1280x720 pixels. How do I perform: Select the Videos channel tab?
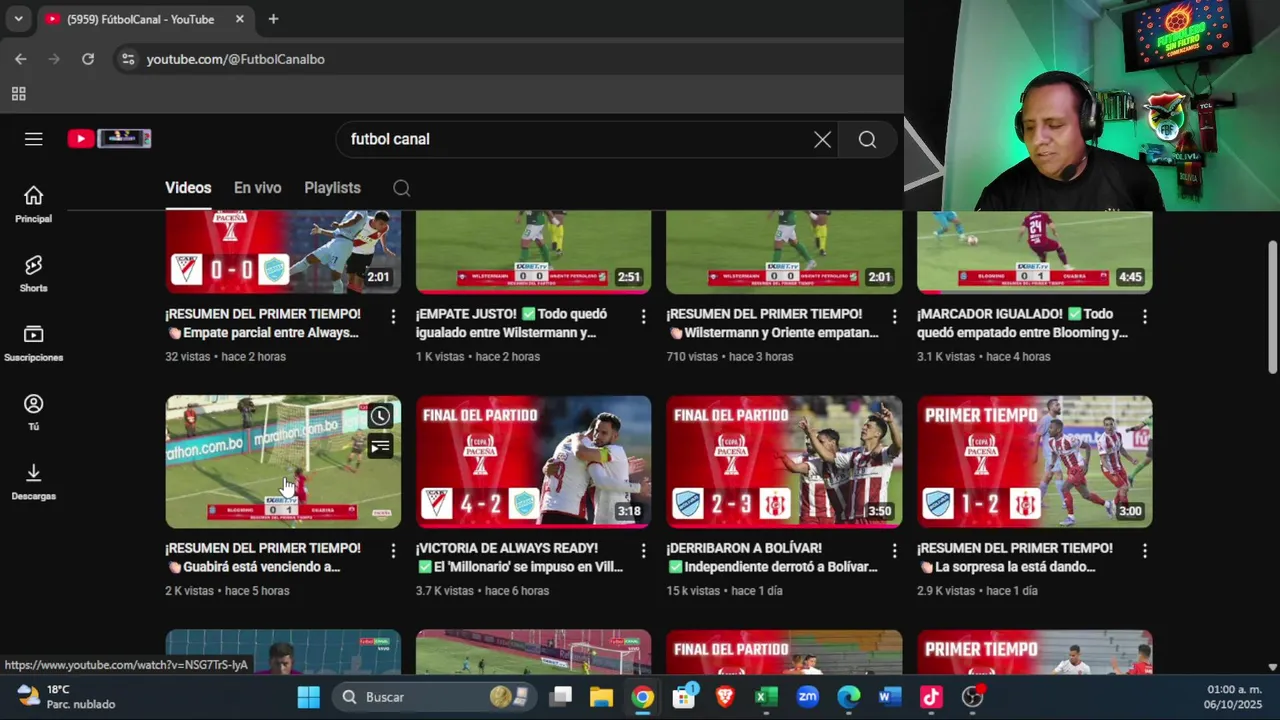(x=188, y=188)
